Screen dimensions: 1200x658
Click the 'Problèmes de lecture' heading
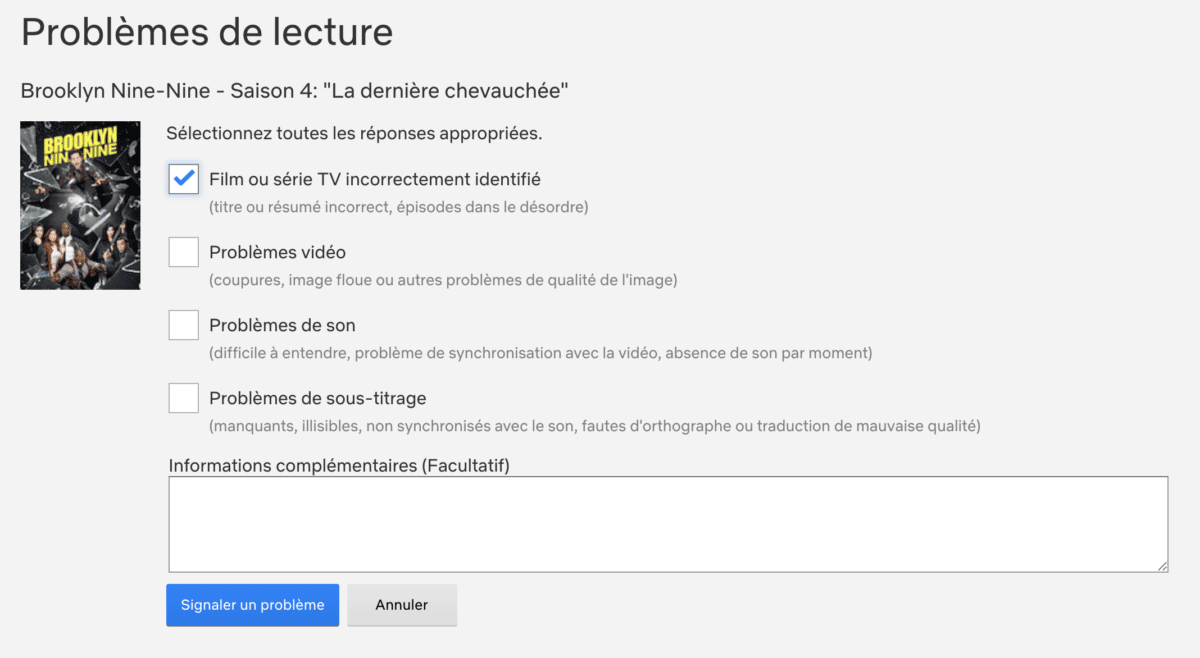pos(207,32)
